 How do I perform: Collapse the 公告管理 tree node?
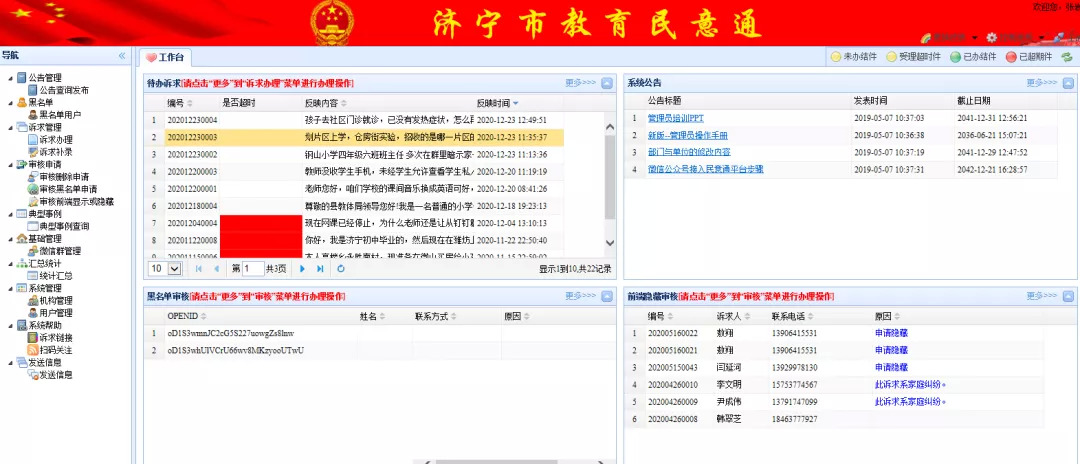click(10, 78)
